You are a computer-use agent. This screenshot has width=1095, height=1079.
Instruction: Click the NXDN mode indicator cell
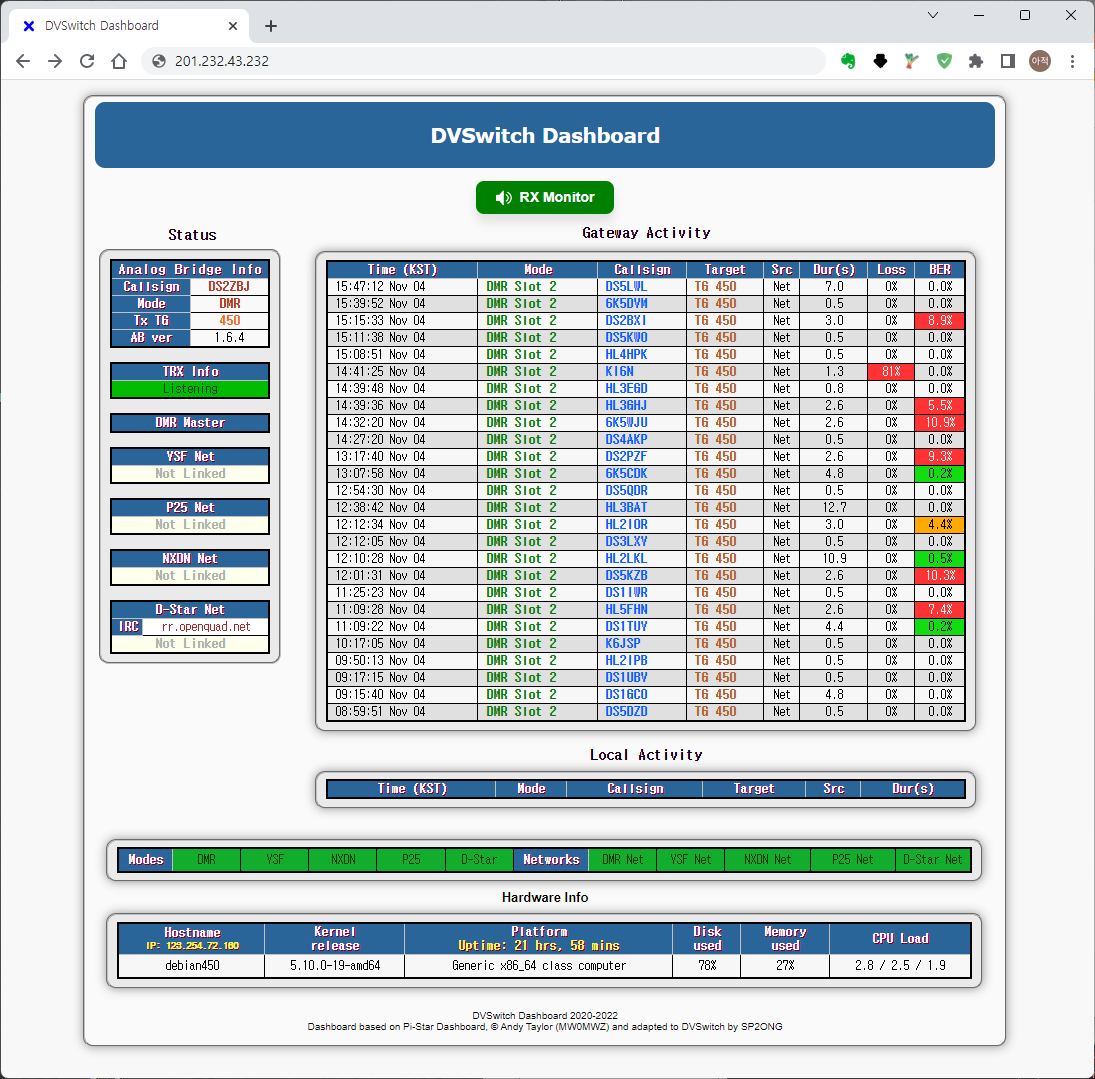point(343,860)
